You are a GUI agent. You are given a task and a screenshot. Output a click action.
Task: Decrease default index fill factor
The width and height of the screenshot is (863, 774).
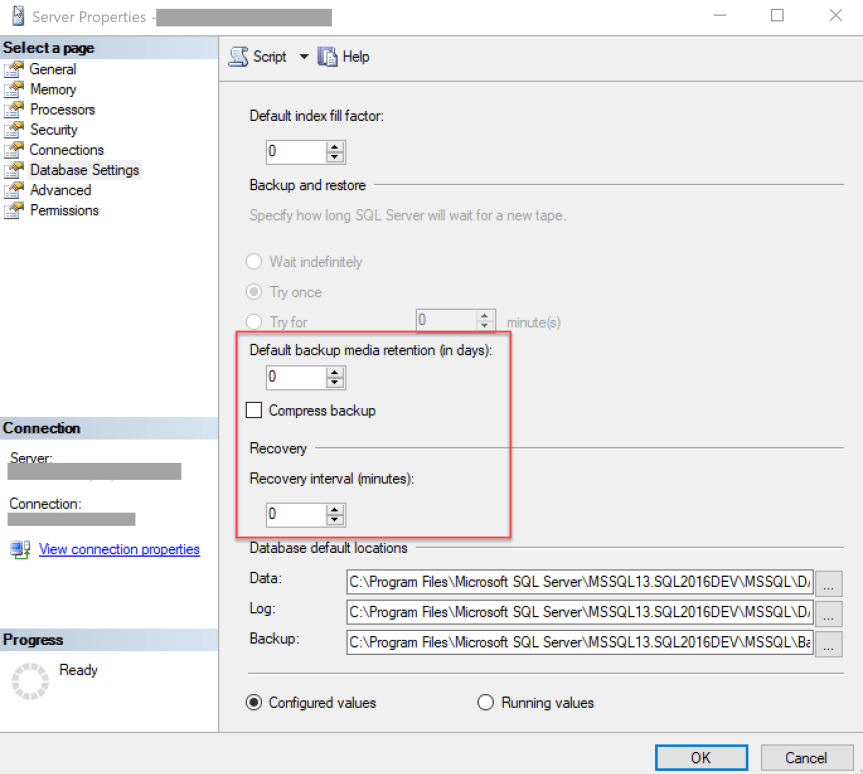335,157
